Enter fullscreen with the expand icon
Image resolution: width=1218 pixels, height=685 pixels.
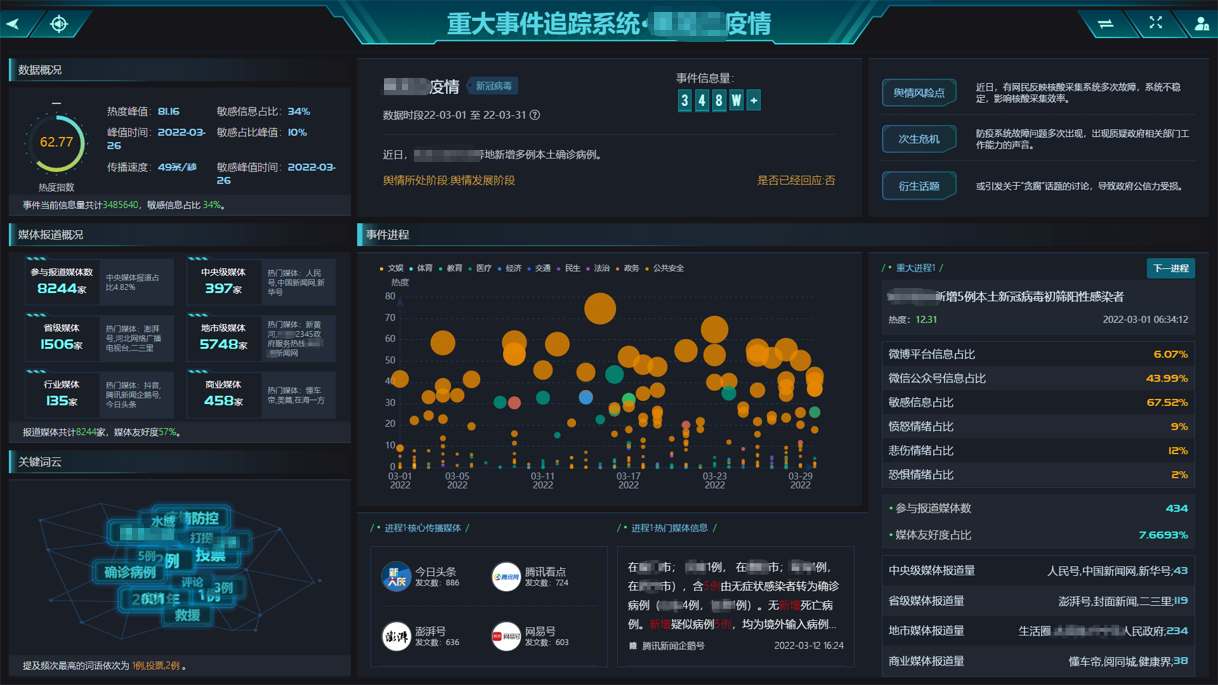[x=1155, y=23]
